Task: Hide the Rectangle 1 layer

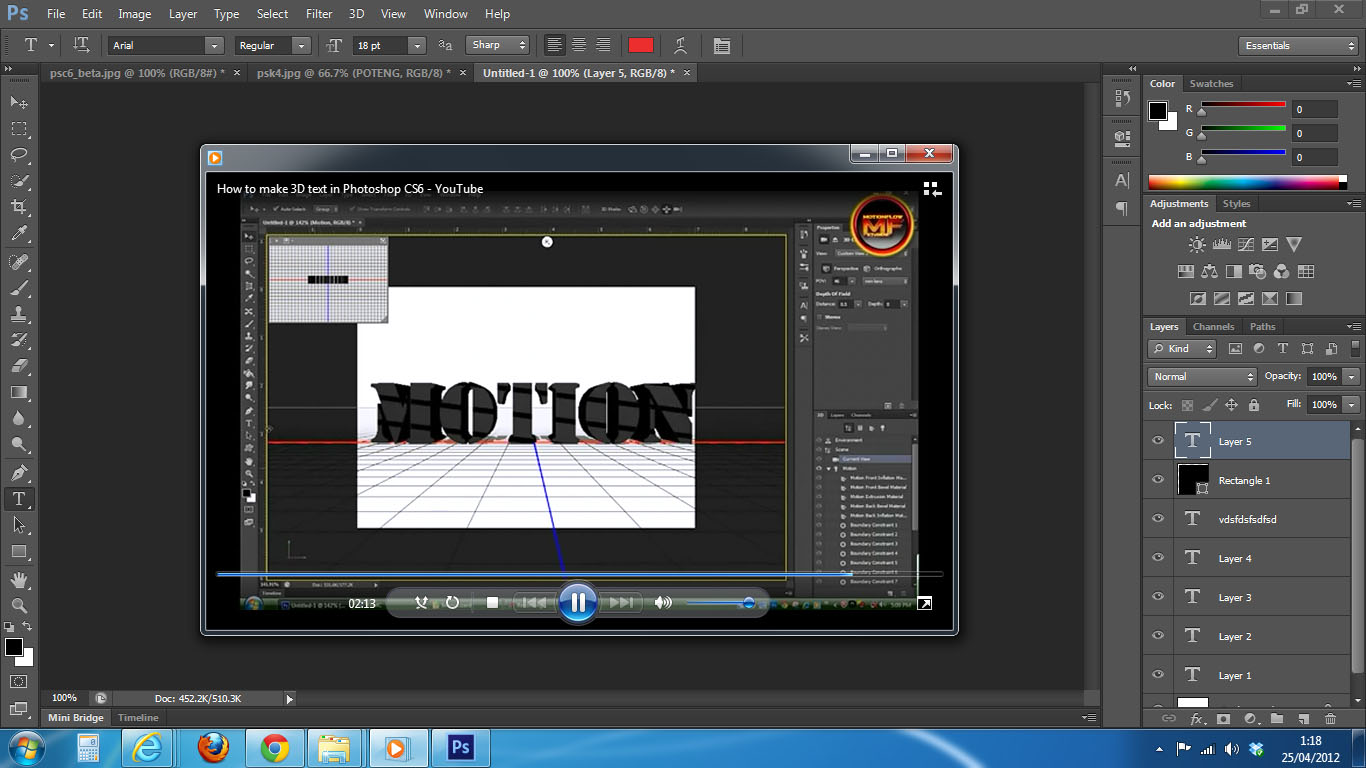Action: [1158, 480]
